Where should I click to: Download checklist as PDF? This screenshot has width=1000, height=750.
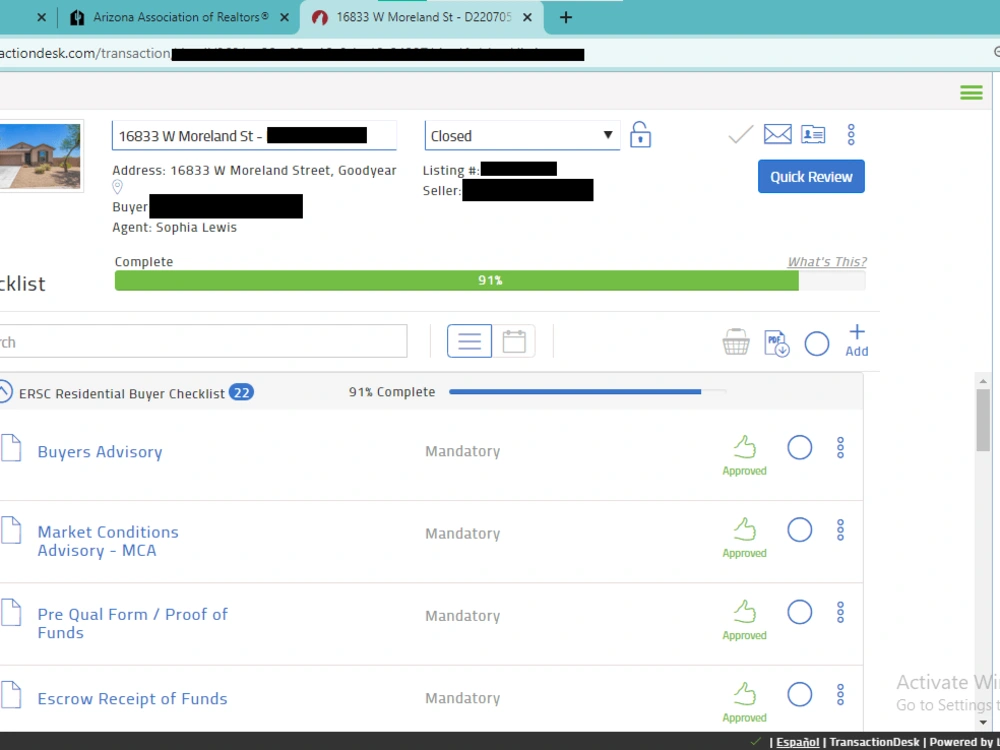pos(776,343)
